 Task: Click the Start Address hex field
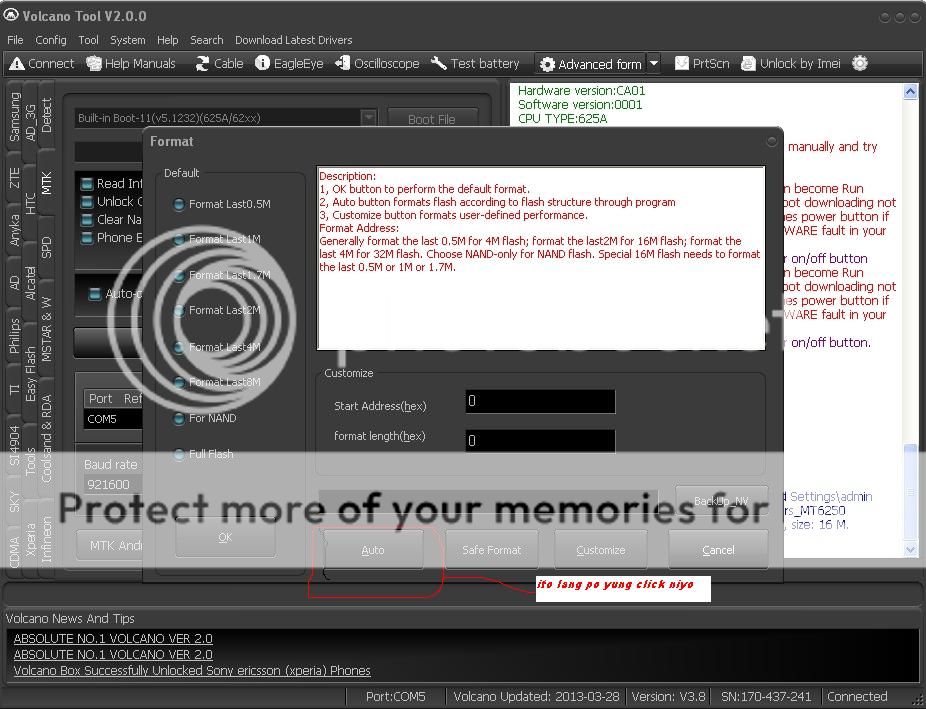coord(540,402)
